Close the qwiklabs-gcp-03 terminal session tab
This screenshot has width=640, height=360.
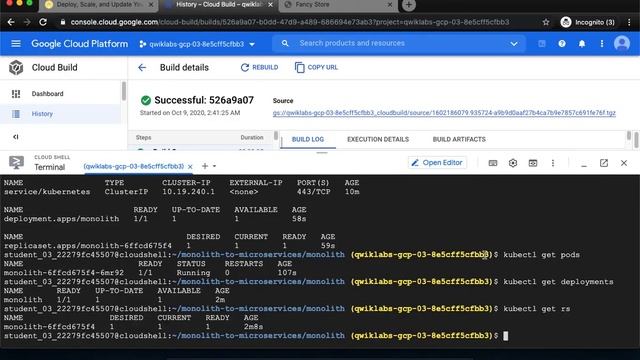point(190,167)
